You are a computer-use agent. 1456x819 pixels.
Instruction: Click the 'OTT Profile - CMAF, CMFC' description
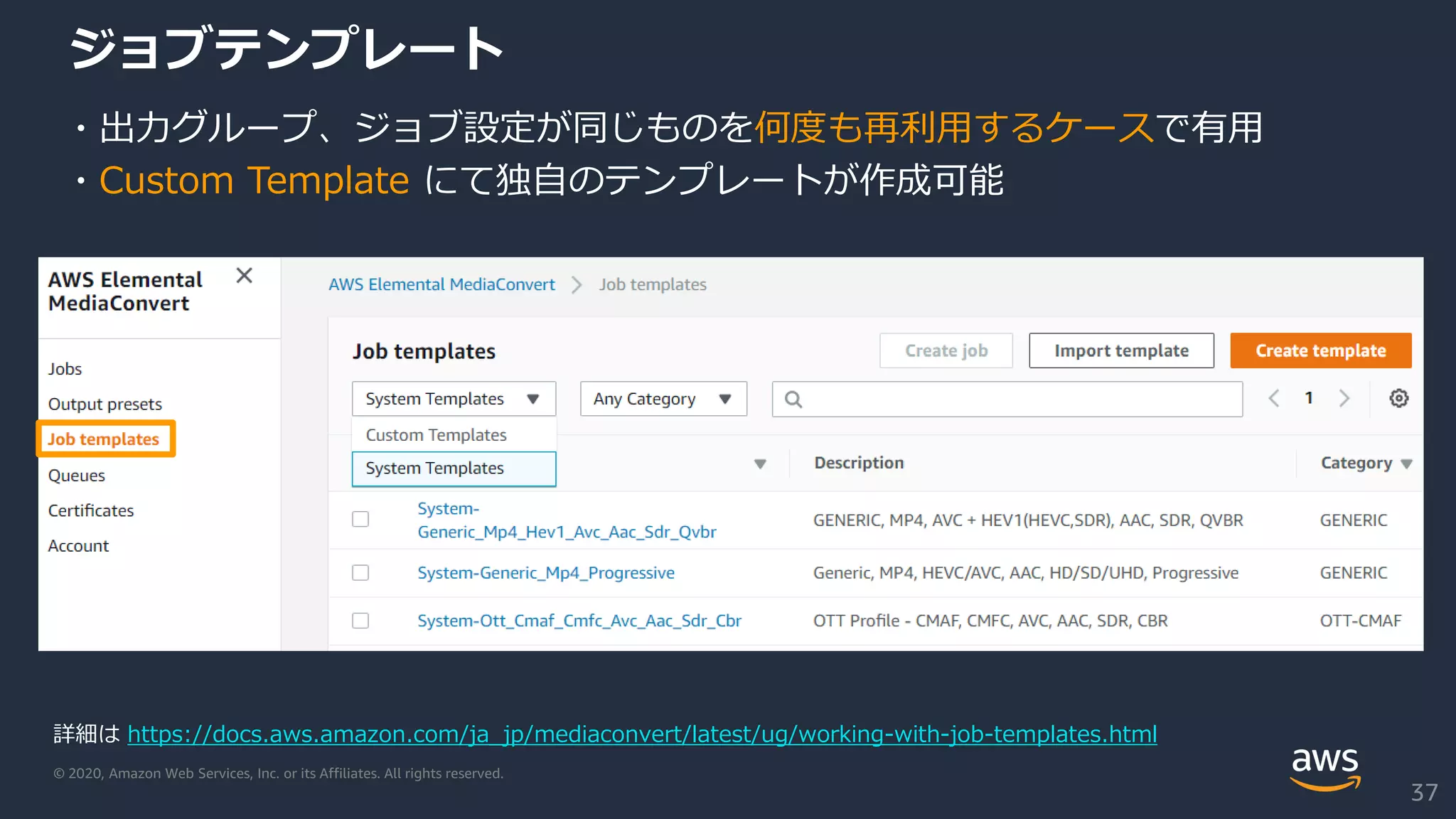(990, 621)
